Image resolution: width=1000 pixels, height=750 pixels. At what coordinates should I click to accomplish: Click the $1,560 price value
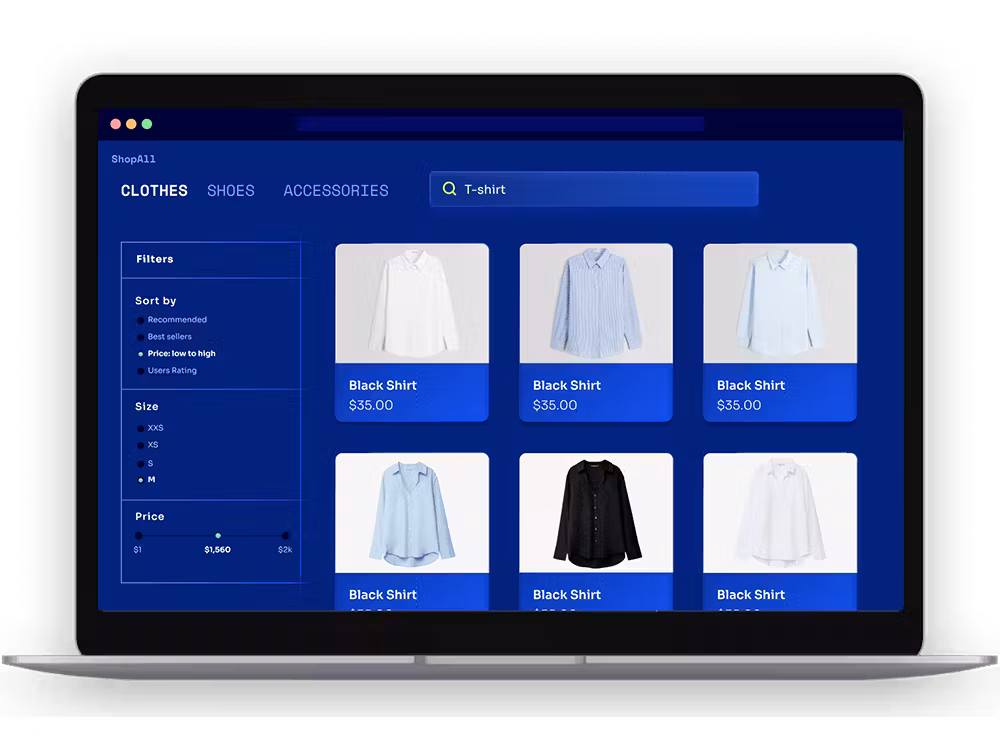(x=217, y=550)
